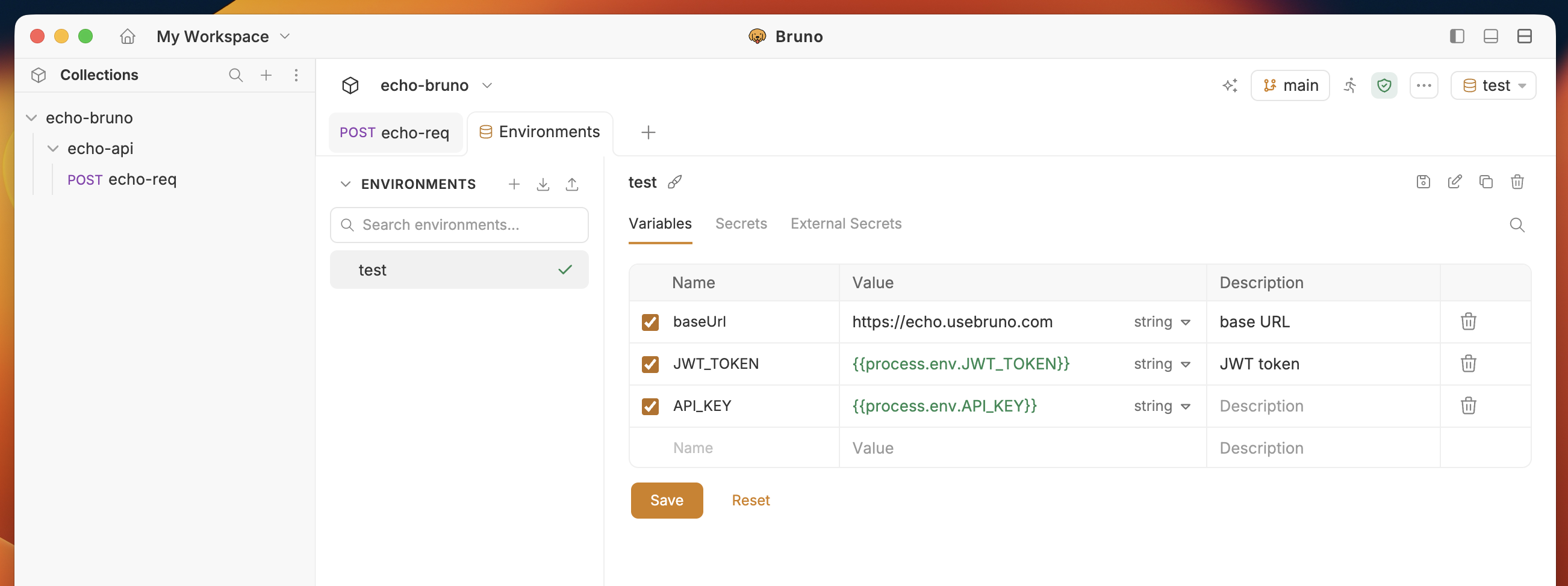The height and width of the screenshot is (586, 1568).
Task: Switch to the Secrets tab
Action: 741,224
